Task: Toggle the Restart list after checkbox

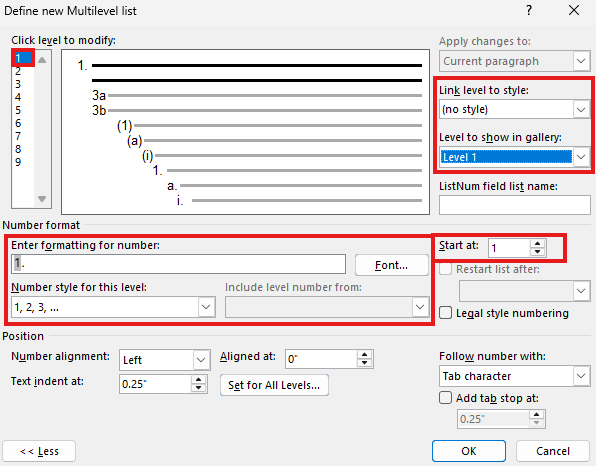Action: coord(445,269)
